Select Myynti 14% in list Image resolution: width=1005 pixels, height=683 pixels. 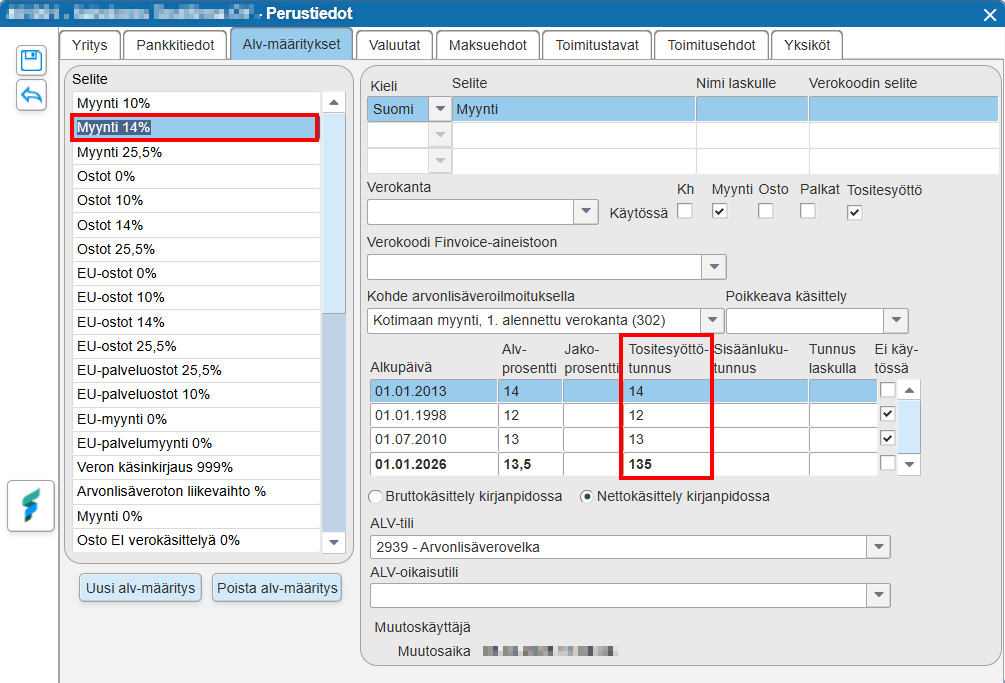(x=196, y=128)
